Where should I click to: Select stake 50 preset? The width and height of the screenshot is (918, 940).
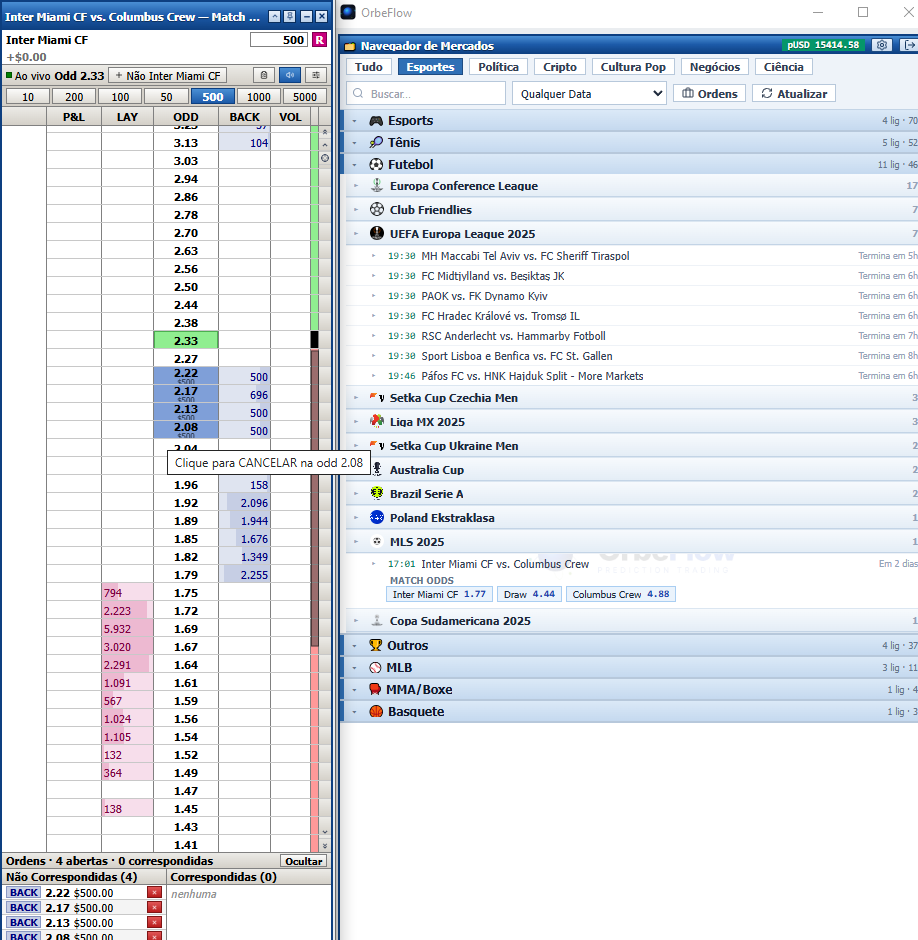point(166,97)
